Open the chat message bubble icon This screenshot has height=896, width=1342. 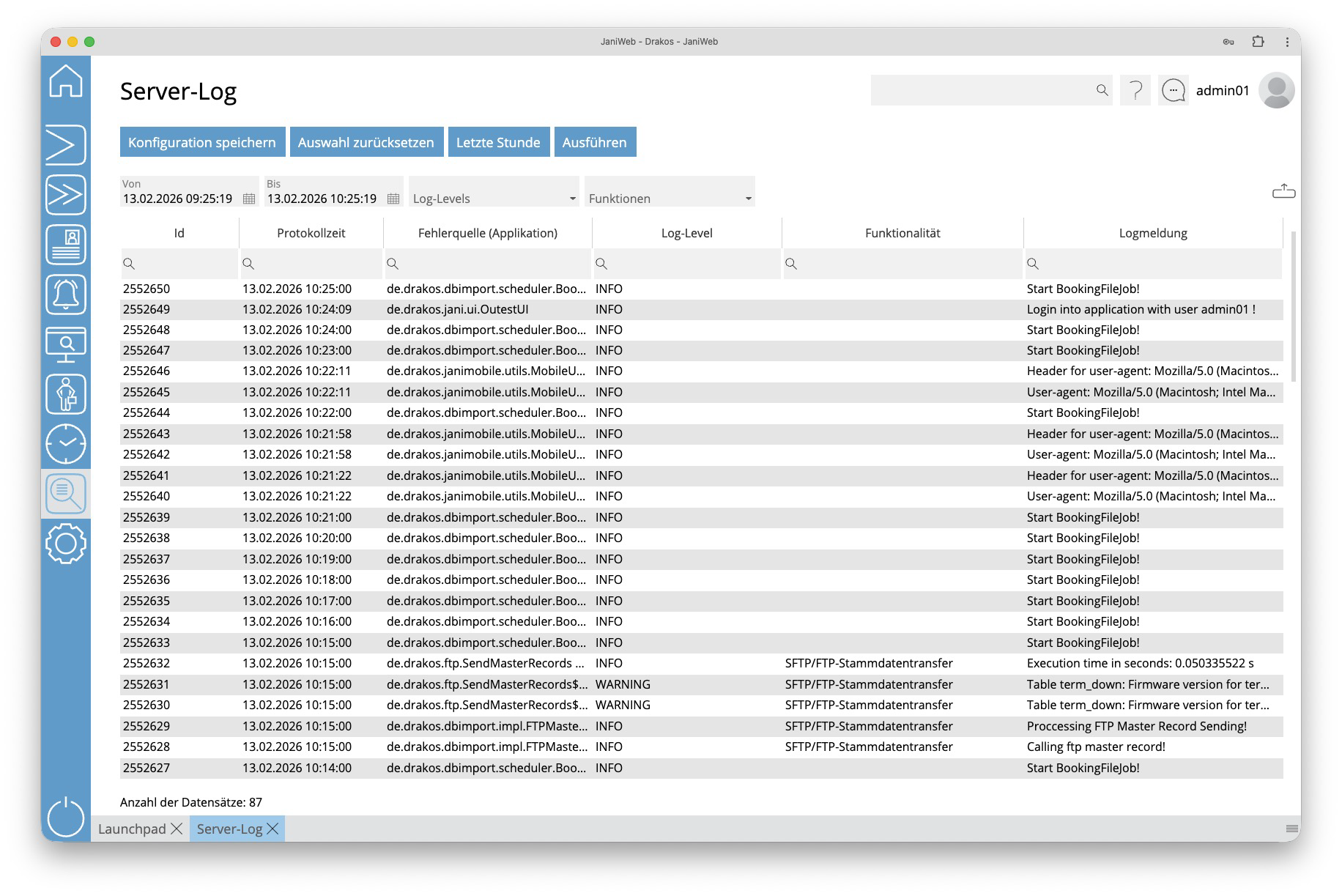click(x=1174, y=91)
